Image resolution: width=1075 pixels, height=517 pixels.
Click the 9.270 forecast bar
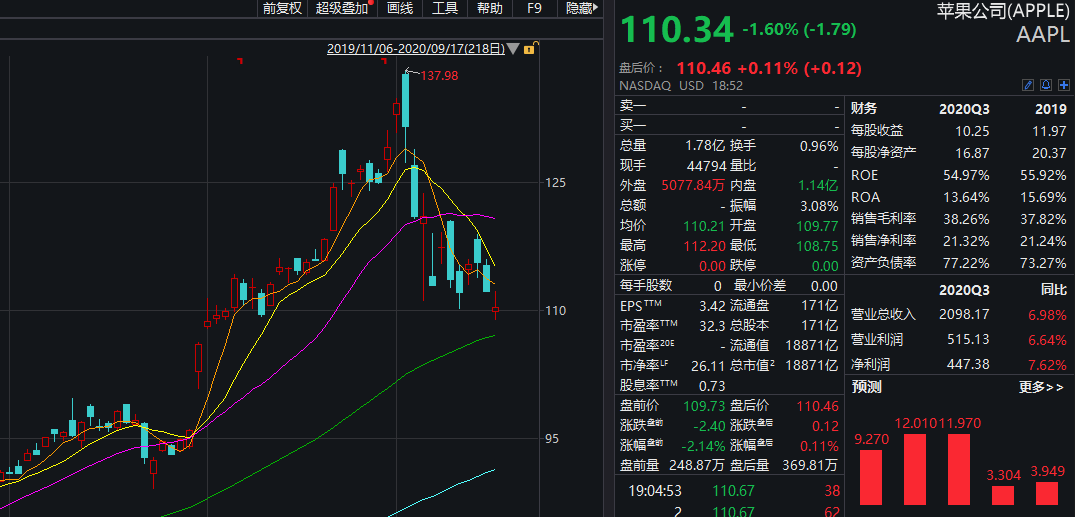pyautogui.click(x=870, y=477)
